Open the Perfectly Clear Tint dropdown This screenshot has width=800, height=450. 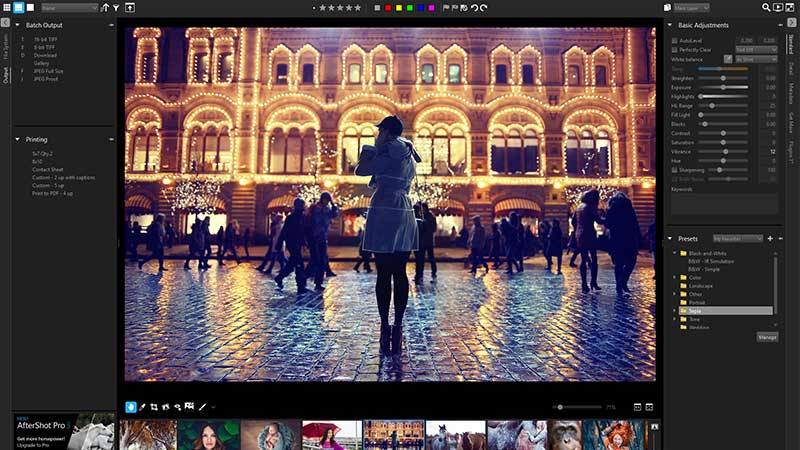756,49
